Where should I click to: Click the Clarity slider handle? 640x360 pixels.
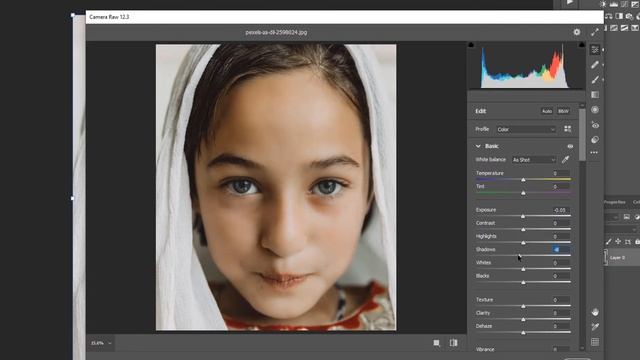pyautogui.click(x=523, y=320)
